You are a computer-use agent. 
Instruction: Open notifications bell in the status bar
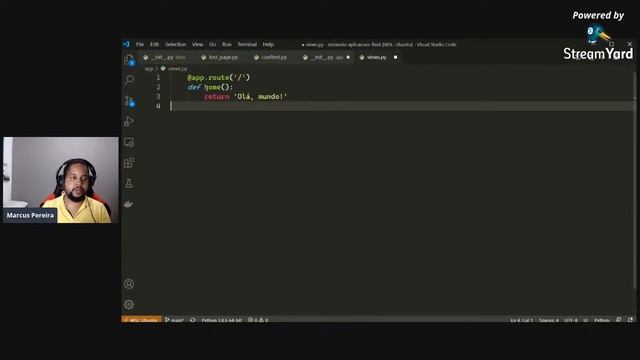(x=630, y=320)
